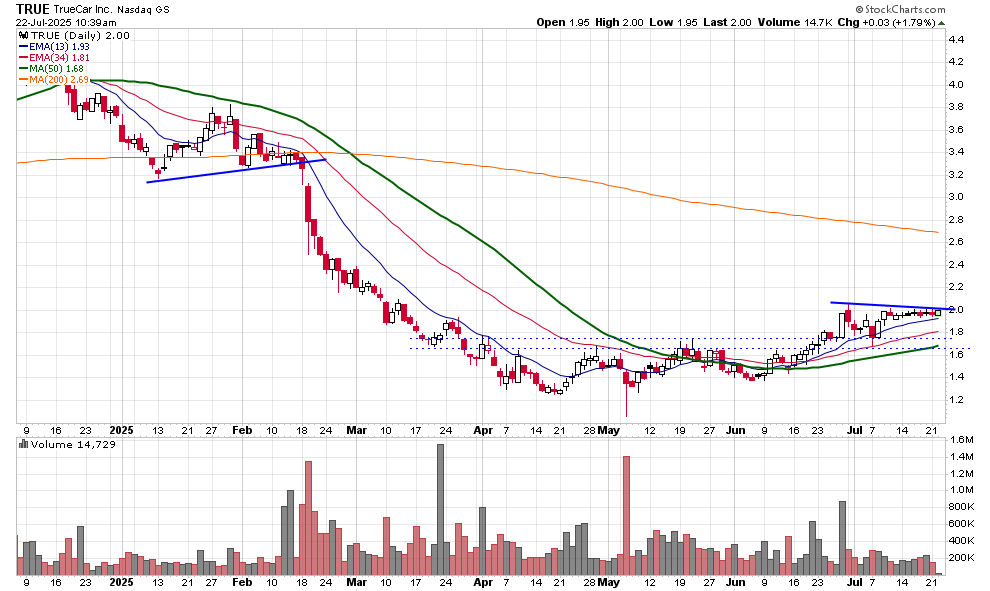Click the 4.4 price axis label
This screenshot has width=990, height=591.
(955, 39)
